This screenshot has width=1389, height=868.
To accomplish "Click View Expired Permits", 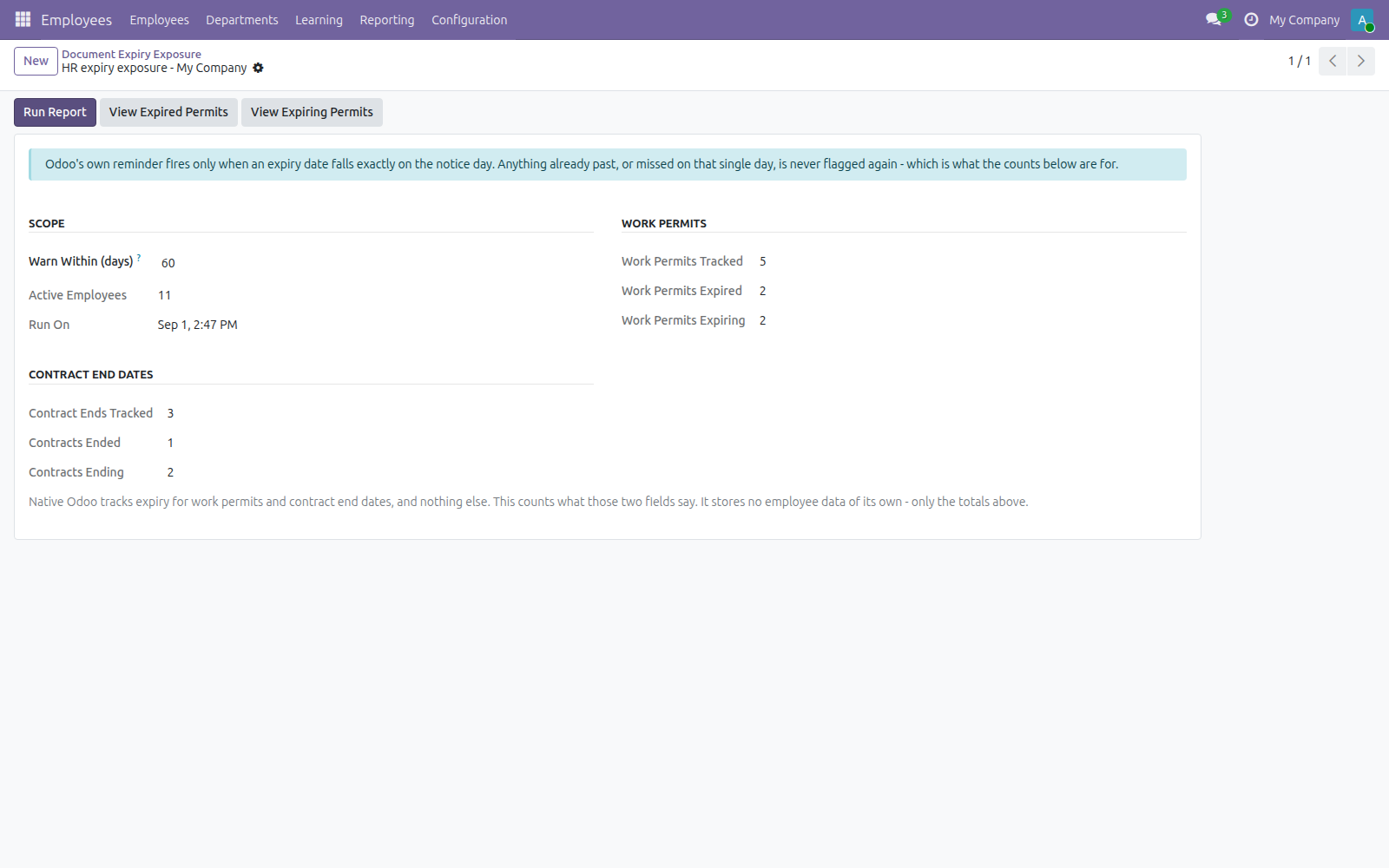I will (168, 112).
